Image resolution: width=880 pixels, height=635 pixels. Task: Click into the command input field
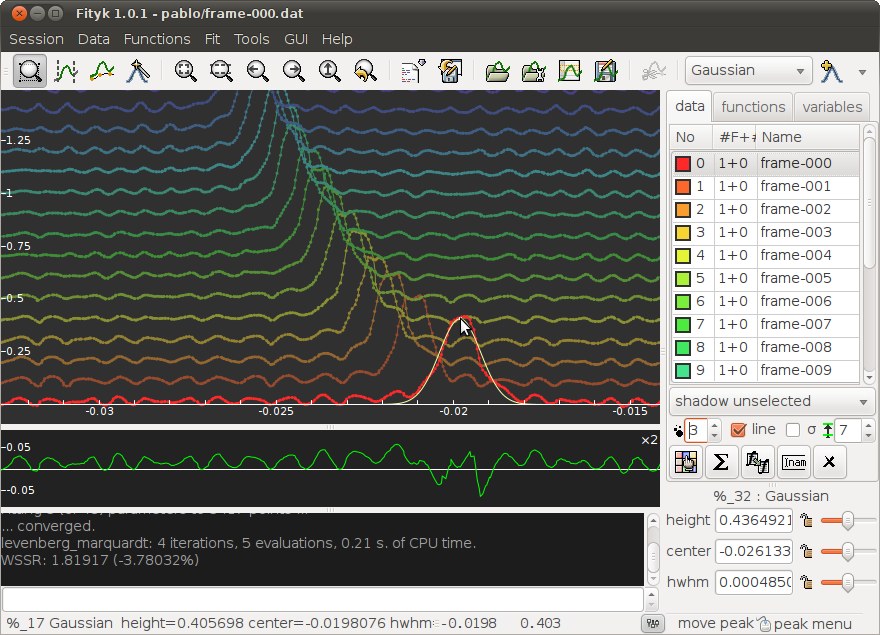323,599
